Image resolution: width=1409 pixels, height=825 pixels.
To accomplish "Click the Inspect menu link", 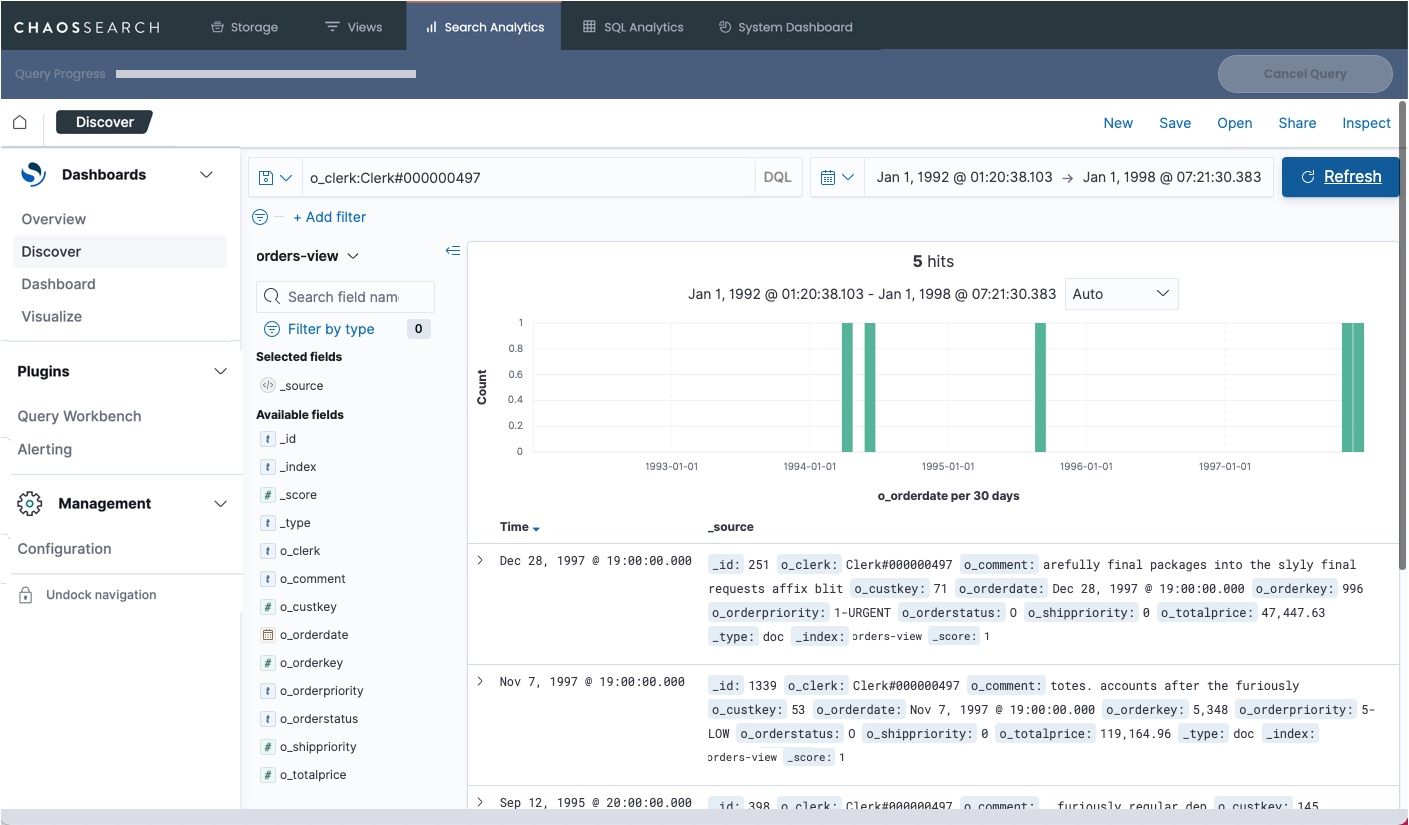I will coord(1366,123).
